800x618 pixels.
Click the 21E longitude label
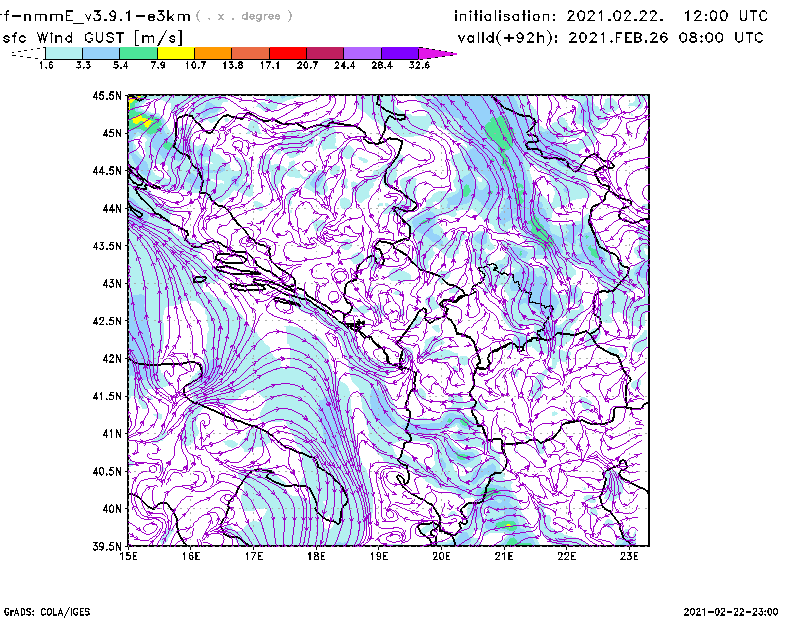click(504, 556)
